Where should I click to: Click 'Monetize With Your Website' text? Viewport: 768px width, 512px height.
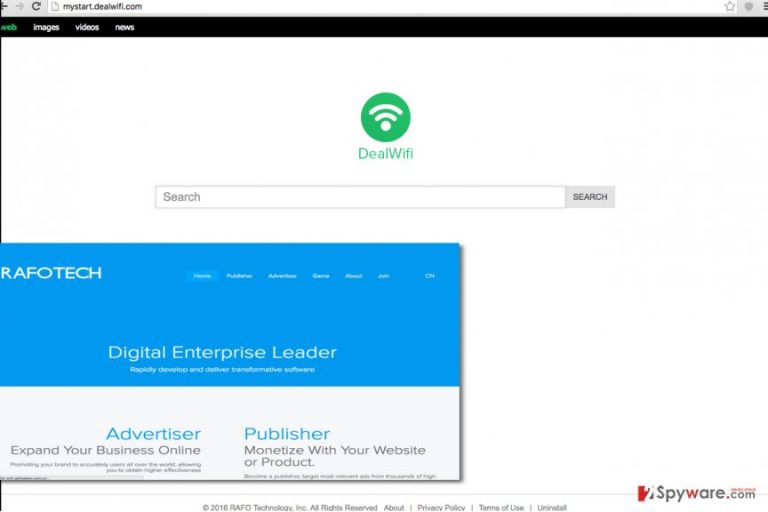[335, 450]
